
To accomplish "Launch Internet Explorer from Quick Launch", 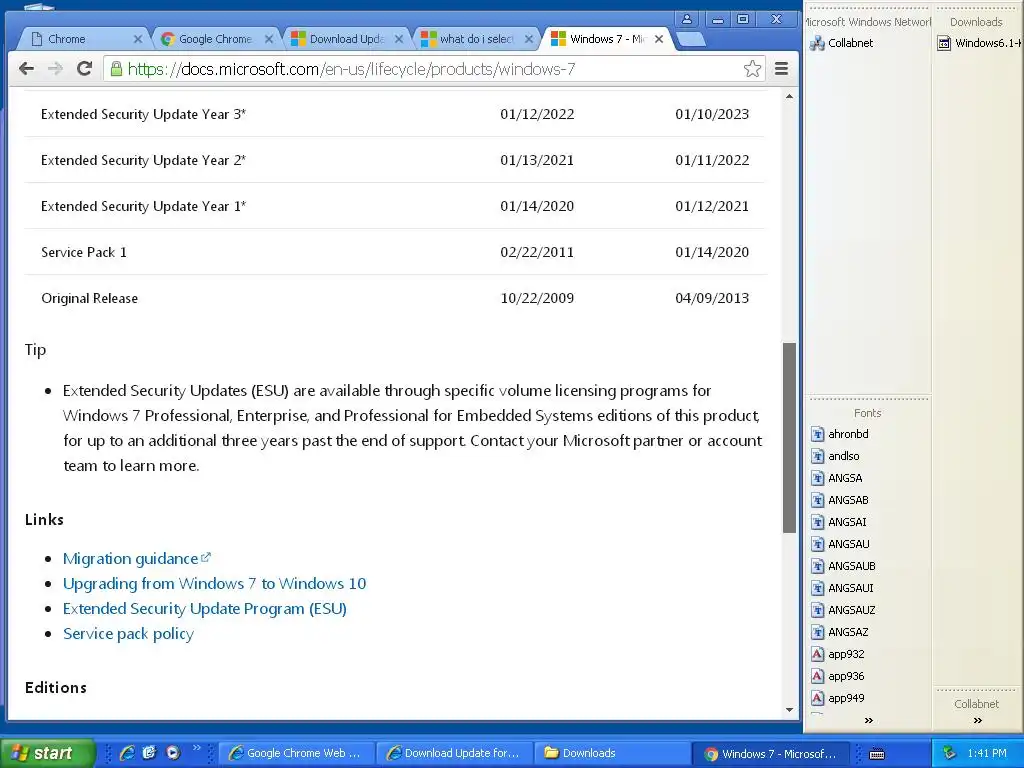I will 127,753.
